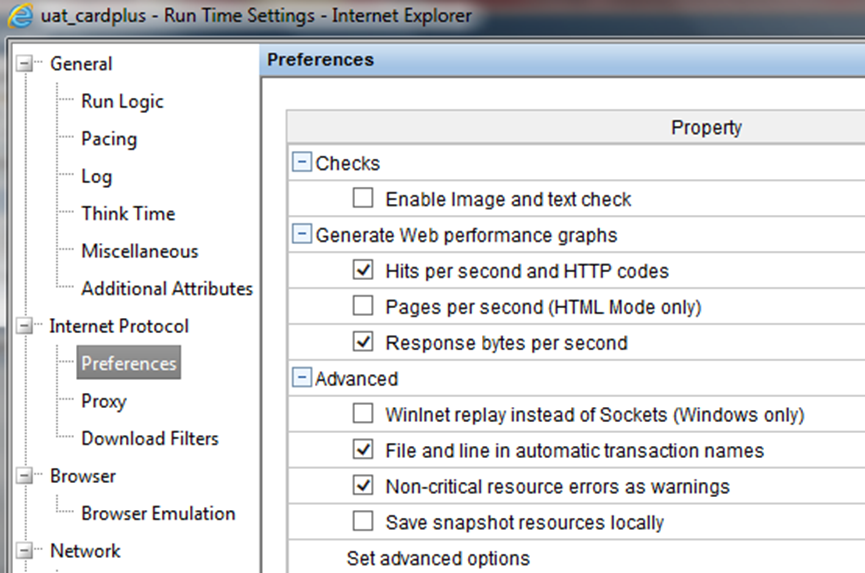Image resolution: width=865 pixels, height=573 pixels.
Task: Collapse the General tree node
Action: coord(24,63)
